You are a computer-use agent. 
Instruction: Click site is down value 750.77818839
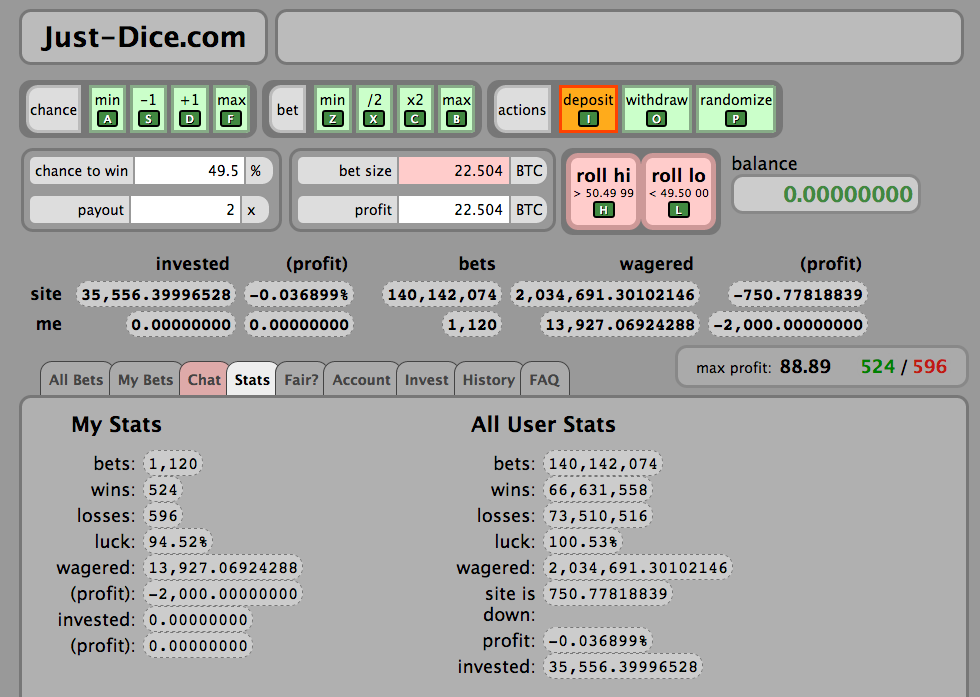pyautogui.click(x=608, y=593)
